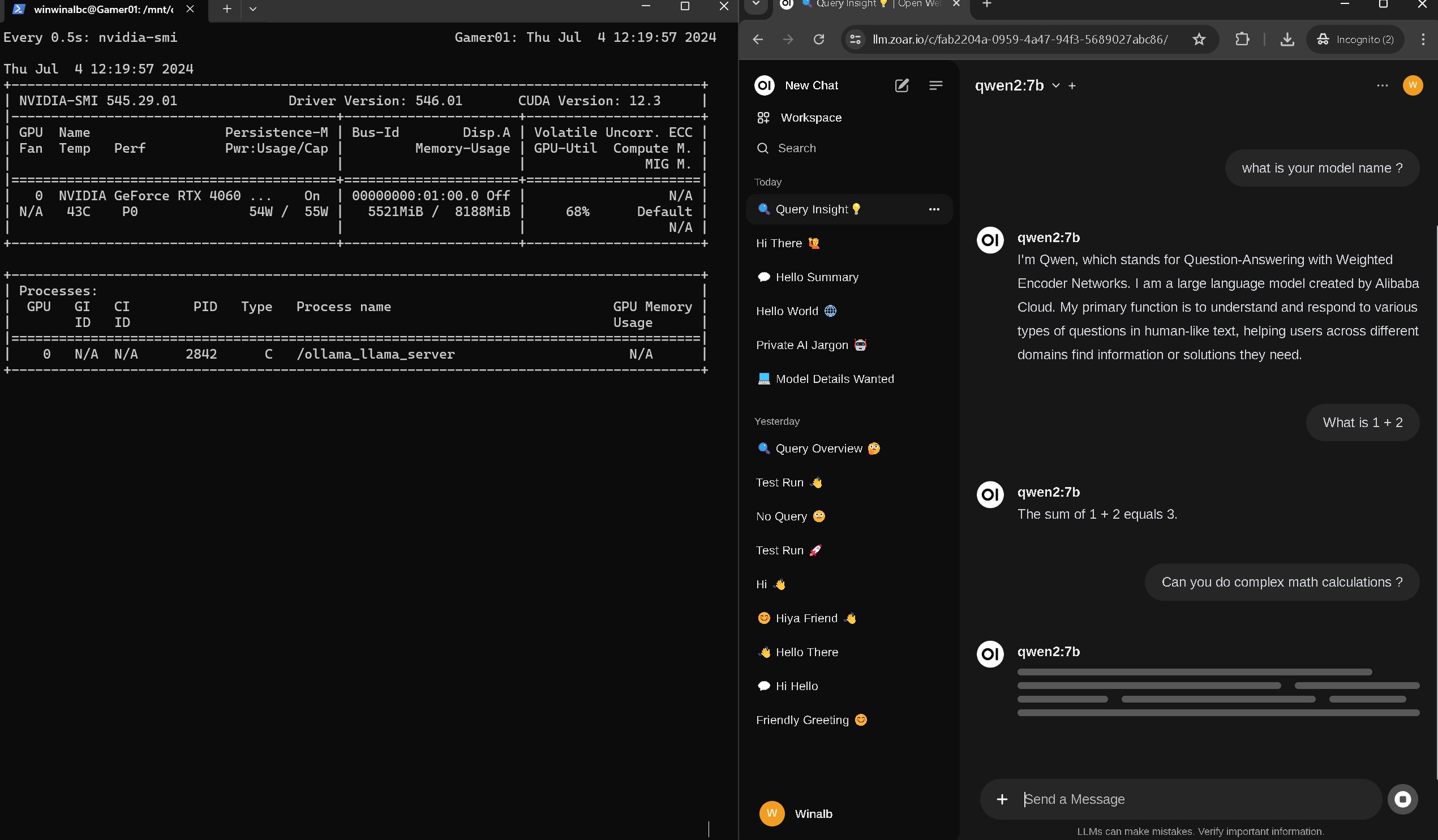Reload the browser page
This screenshot has width=1438, height=840.
[818, 40]
